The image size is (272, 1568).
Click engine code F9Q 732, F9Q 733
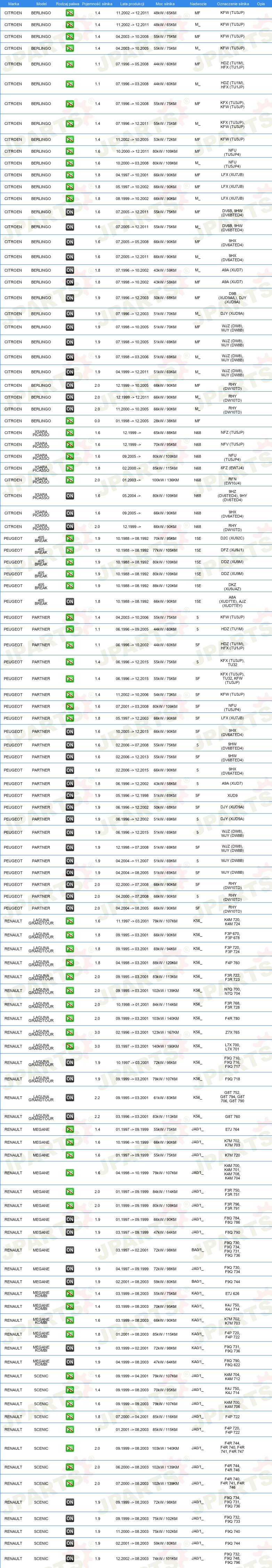pos(232,1519)
